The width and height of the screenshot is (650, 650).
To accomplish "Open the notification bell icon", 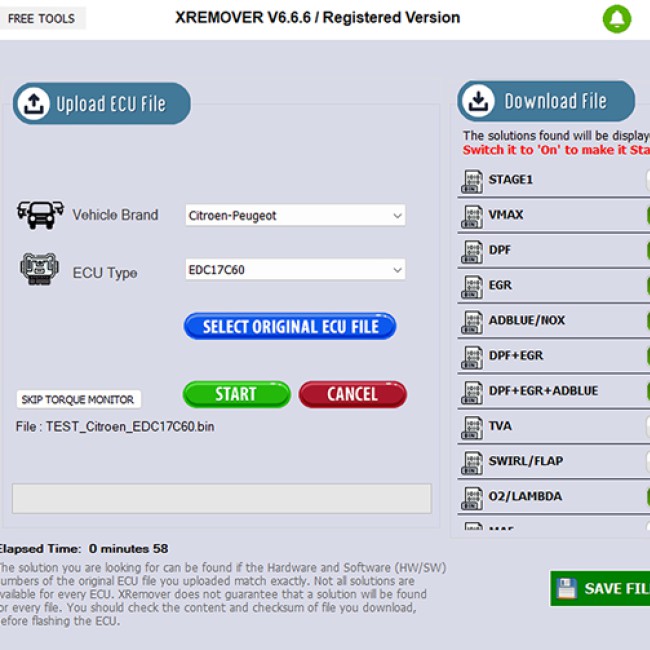I will point(617,19).
